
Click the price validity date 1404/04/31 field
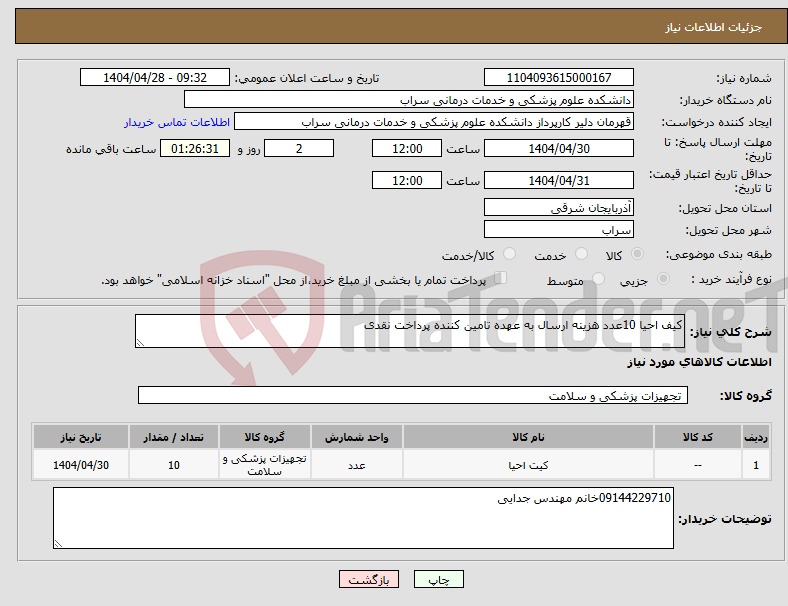click(558, 180)
